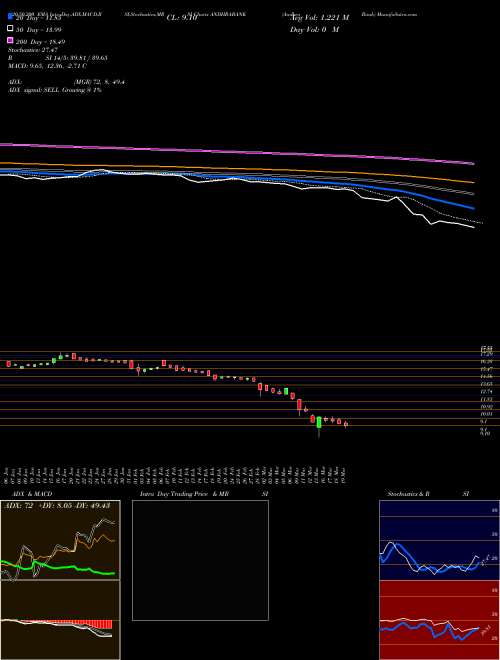This screenshot has height=660, width=500.
Task: Click the tall green candlestick near the lowest price
Action: 319,423
